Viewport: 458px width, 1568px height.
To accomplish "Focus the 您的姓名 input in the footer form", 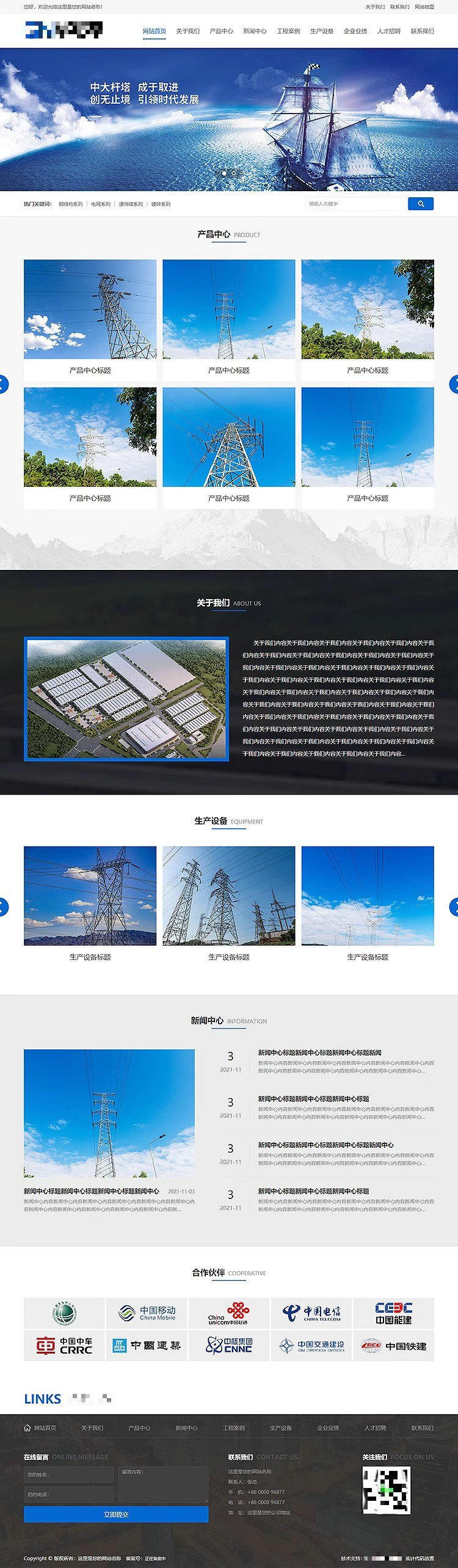I will [69, 1475].
